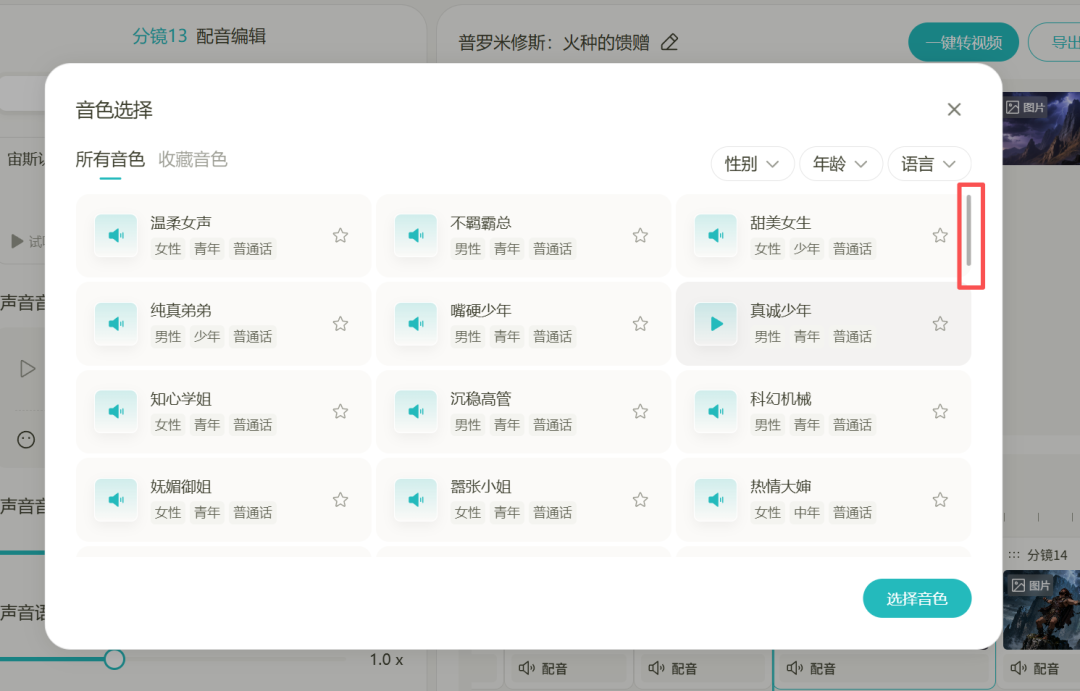Image resolution: width=1080 pixels, height=691 pixels.
Task: Click the 1.0x speed slider handle
Action: point(114,659)
